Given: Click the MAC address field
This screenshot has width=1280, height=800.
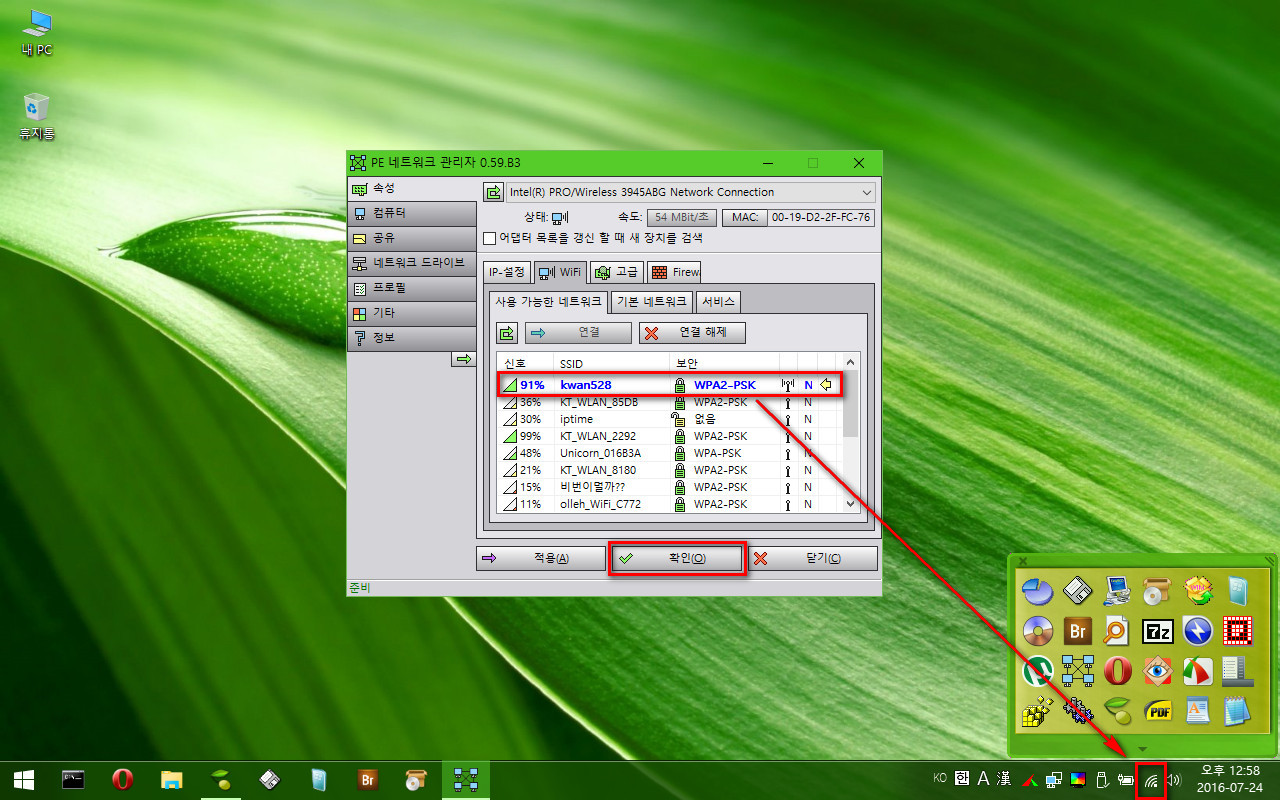Looking at the screenshot, I should click(821, 217).
